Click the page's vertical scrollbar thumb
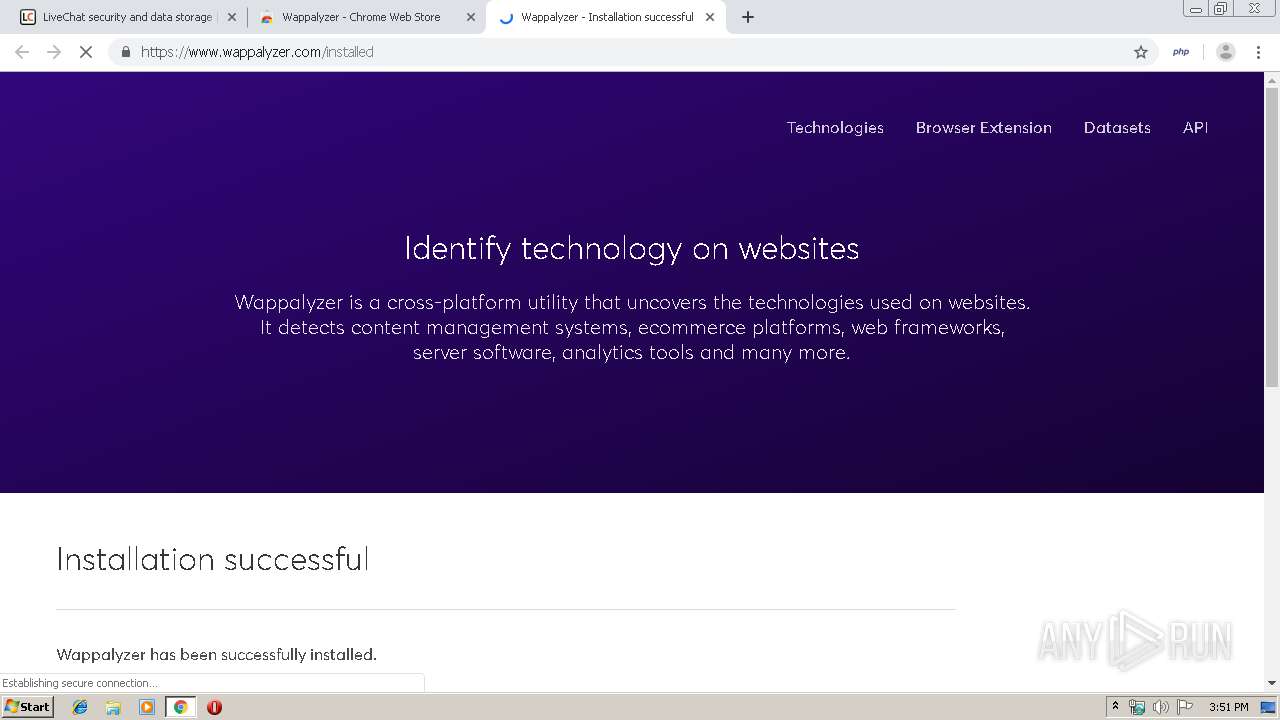This screenshot has height=720, width=1280. pos(1272,237)
